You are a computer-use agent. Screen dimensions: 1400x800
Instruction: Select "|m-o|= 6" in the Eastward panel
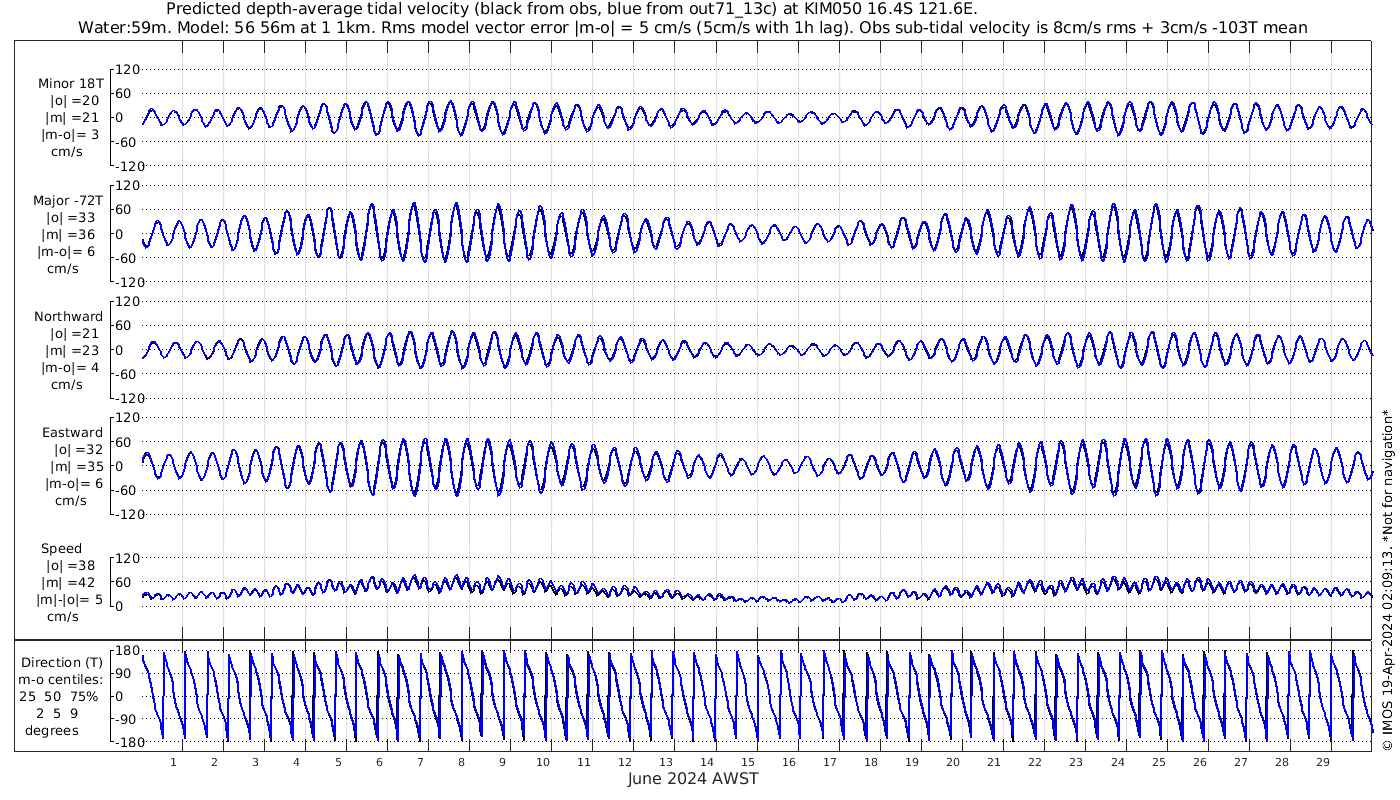coord(73,483)
